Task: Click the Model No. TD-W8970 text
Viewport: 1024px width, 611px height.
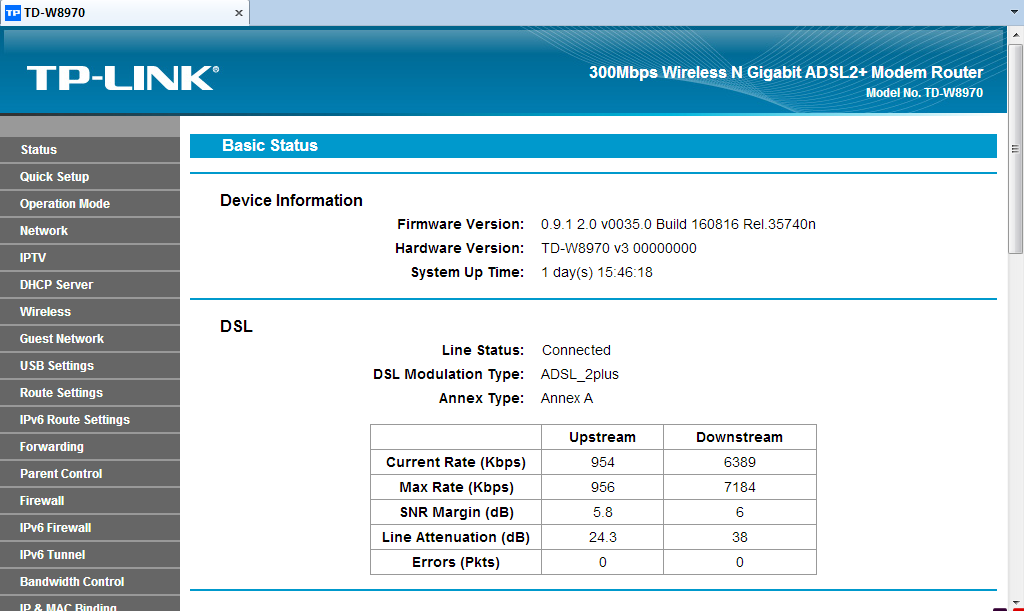Action: tap(924, 93)
